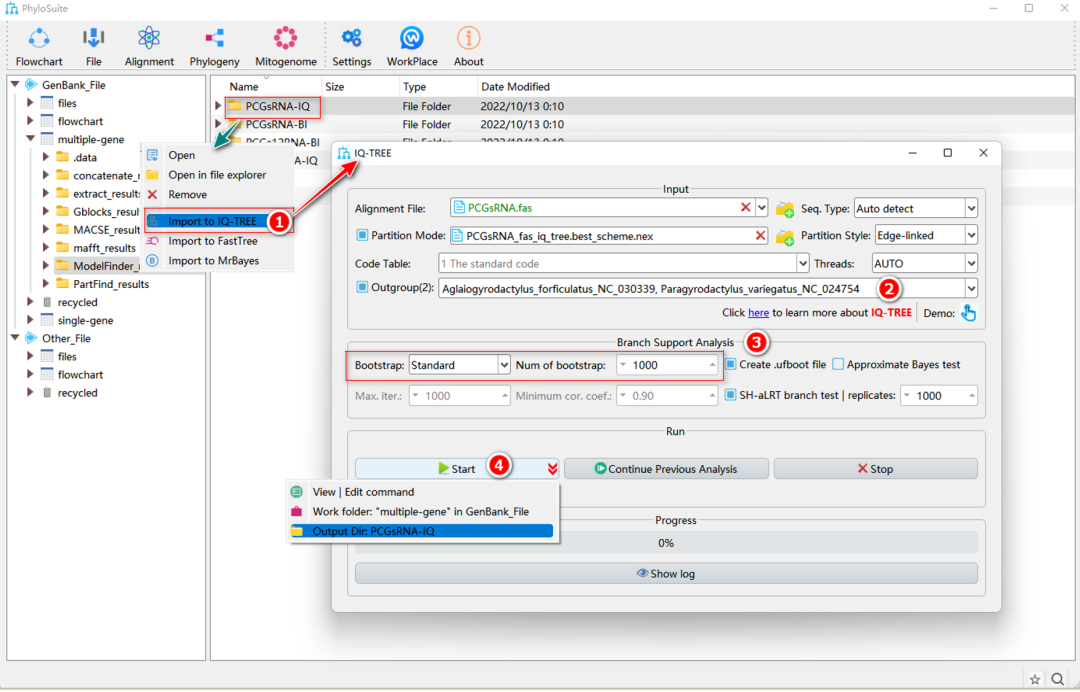Screen dimensions: 1080x692
Task: Open the About info icon
Action: 468,39
